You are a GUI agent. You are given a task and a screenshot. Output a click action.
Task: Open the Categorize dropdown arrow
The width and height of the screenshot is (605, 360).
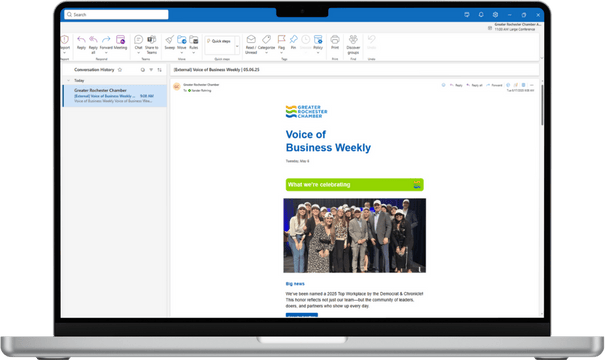(x=266, y=53)
